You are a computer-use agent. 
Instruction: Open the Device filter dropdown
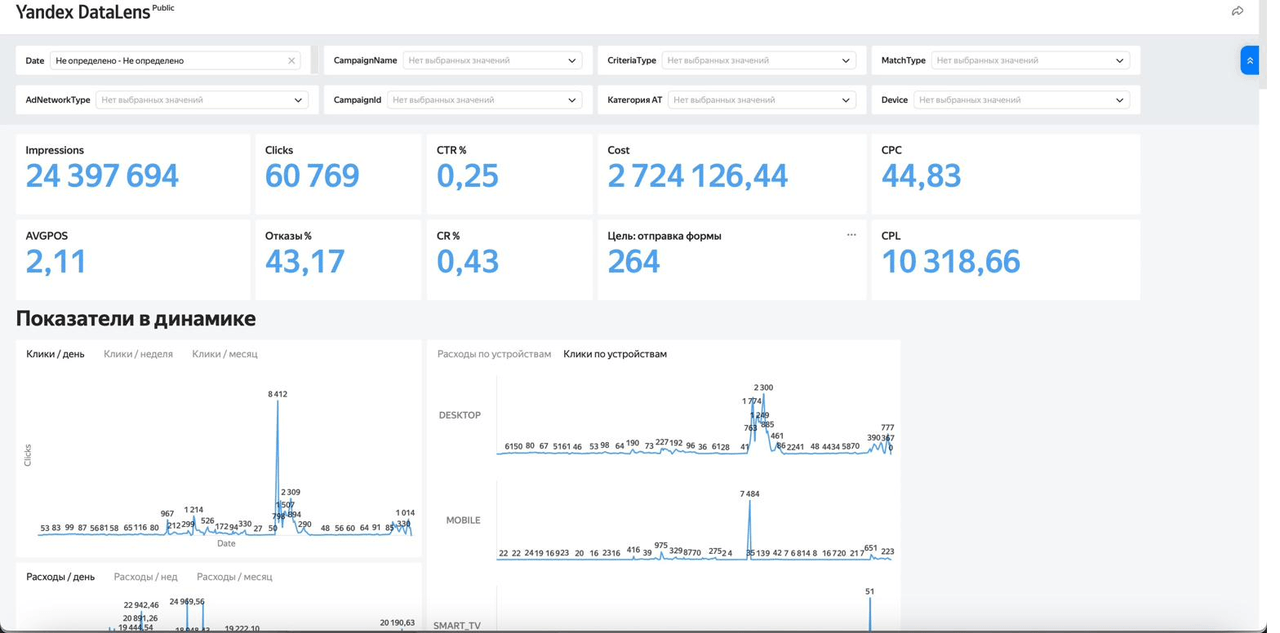(x=1021, y=100)
